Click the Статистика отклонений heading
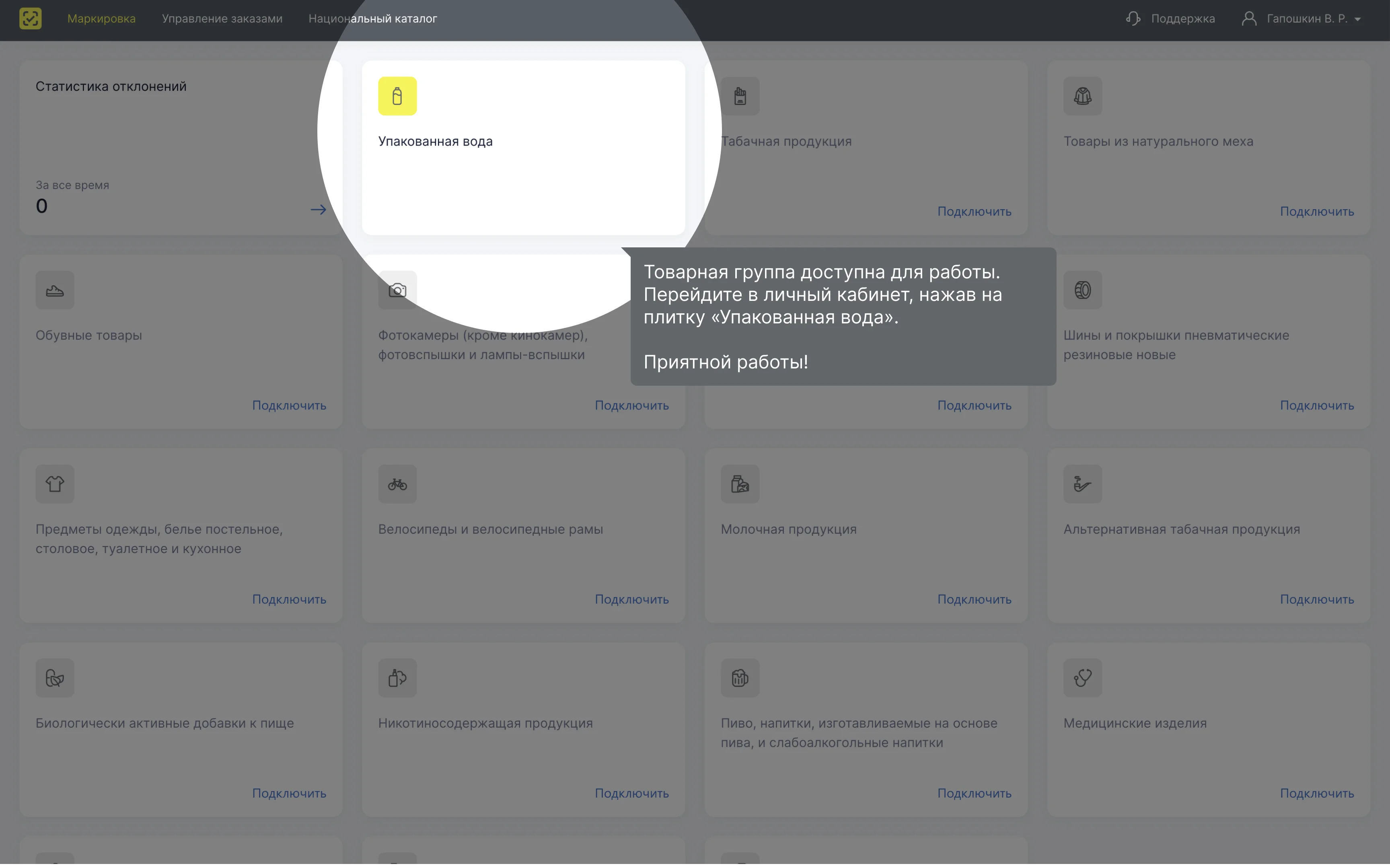 tap(111, 86)
